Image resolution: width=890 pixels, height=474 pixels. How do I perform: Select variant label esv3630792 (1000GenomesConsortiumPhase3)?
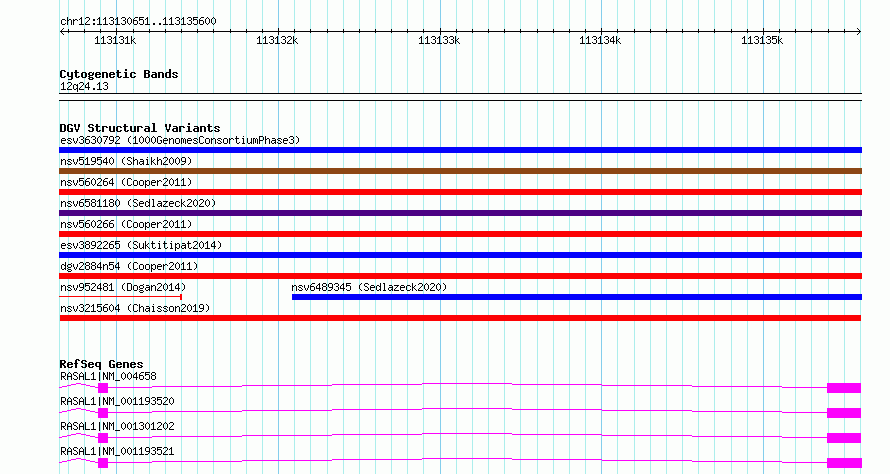pos(180,140)
